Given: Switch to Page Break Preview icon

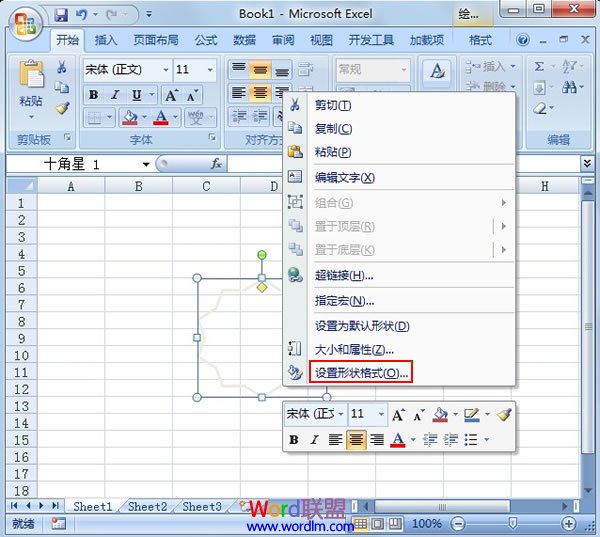Looking at the screenshot, I should tap(395, 524).
